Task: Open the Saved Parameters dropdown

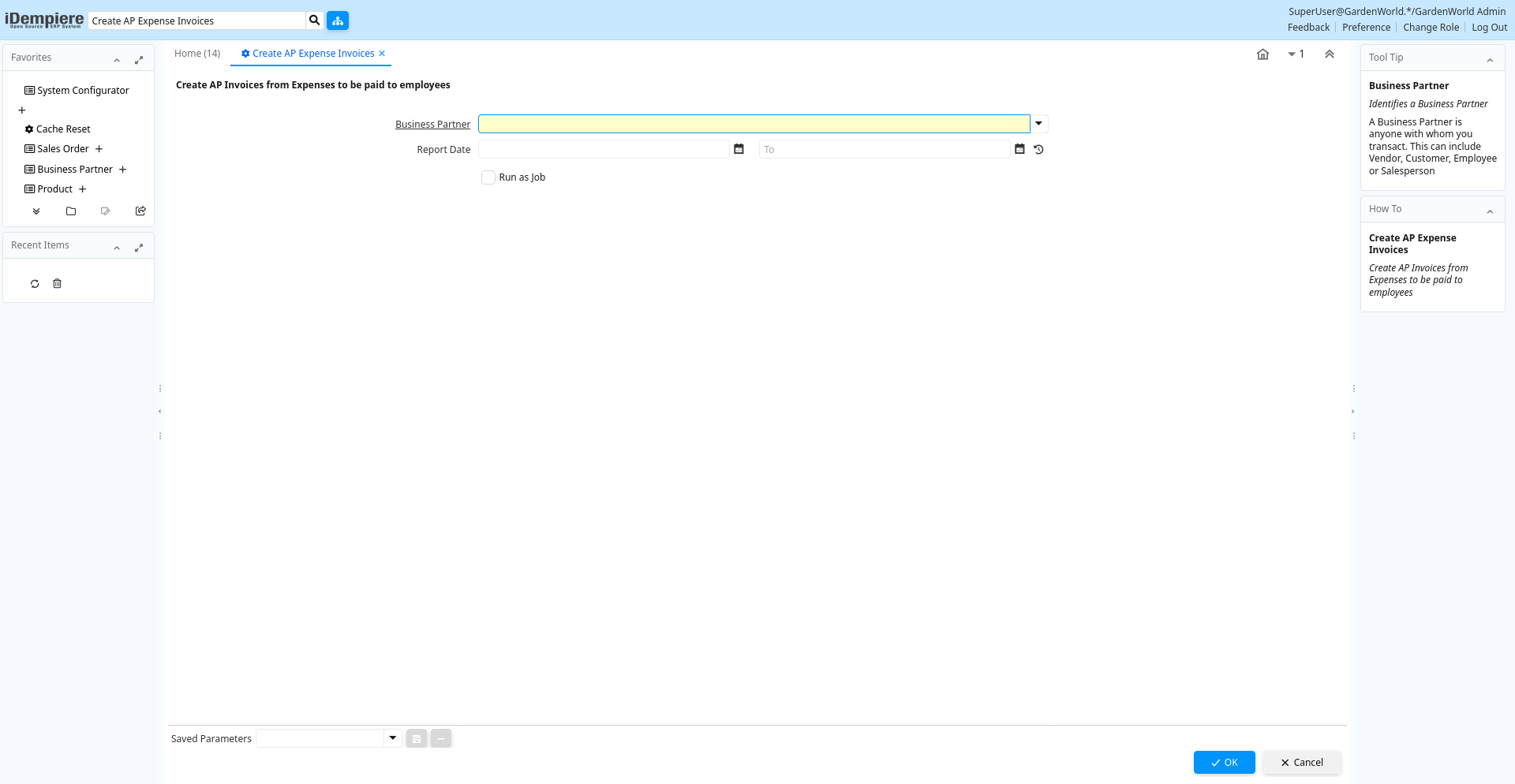Action: [x=392, y=738]
